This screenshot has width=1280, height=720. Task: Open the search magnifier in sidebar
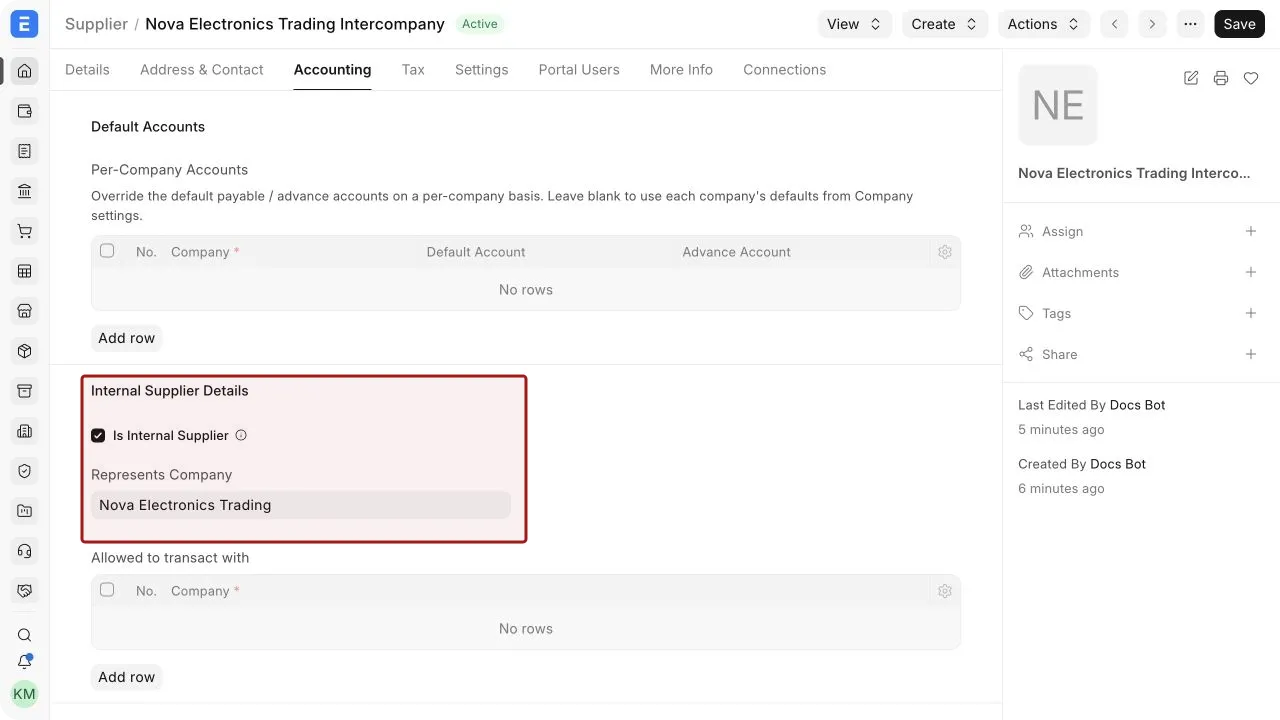(x=25, y=635)
